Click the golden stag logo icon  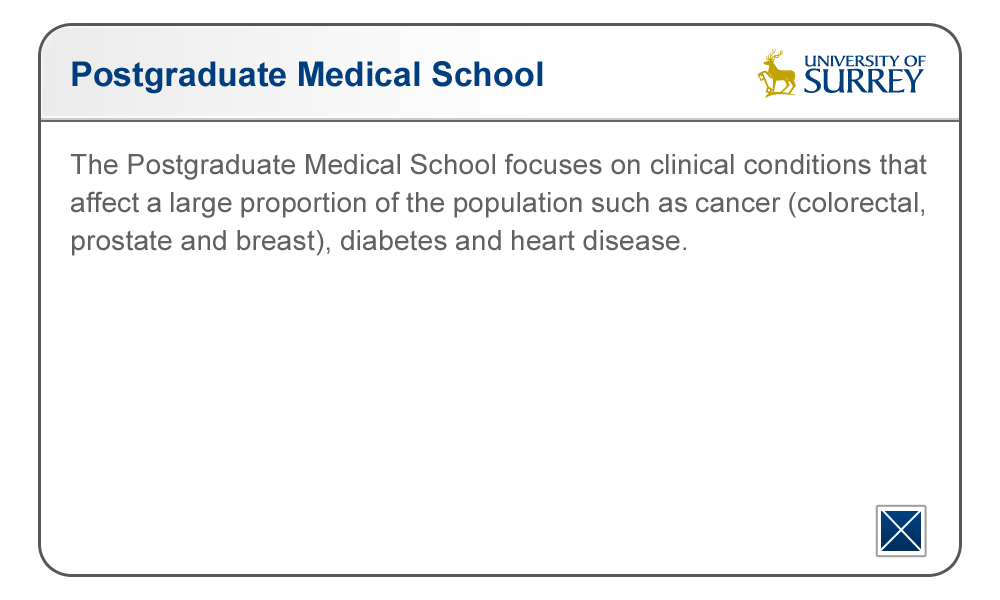pos(776,73)
